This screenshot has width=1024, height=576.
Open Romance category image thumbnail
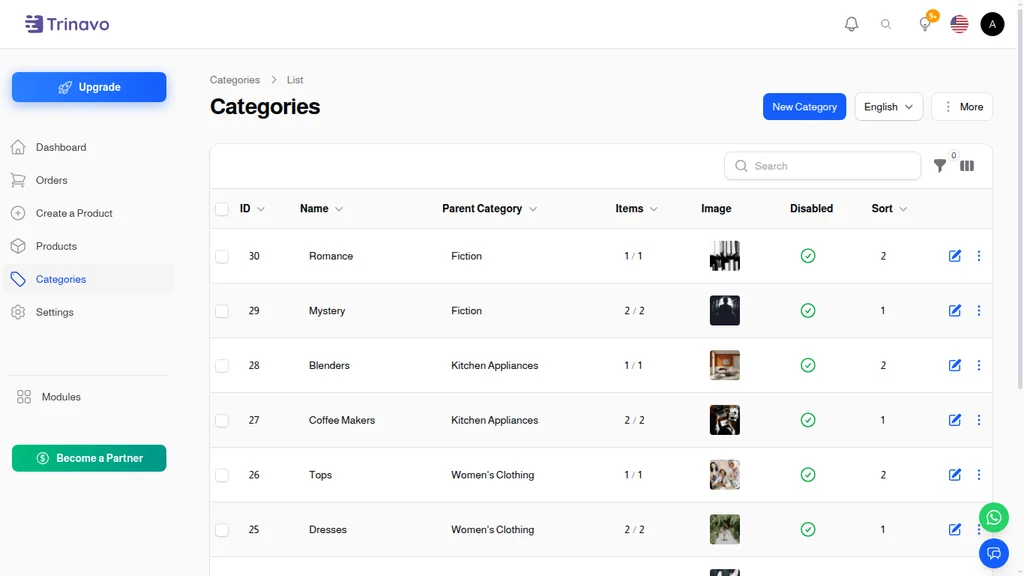coord(724,256)
